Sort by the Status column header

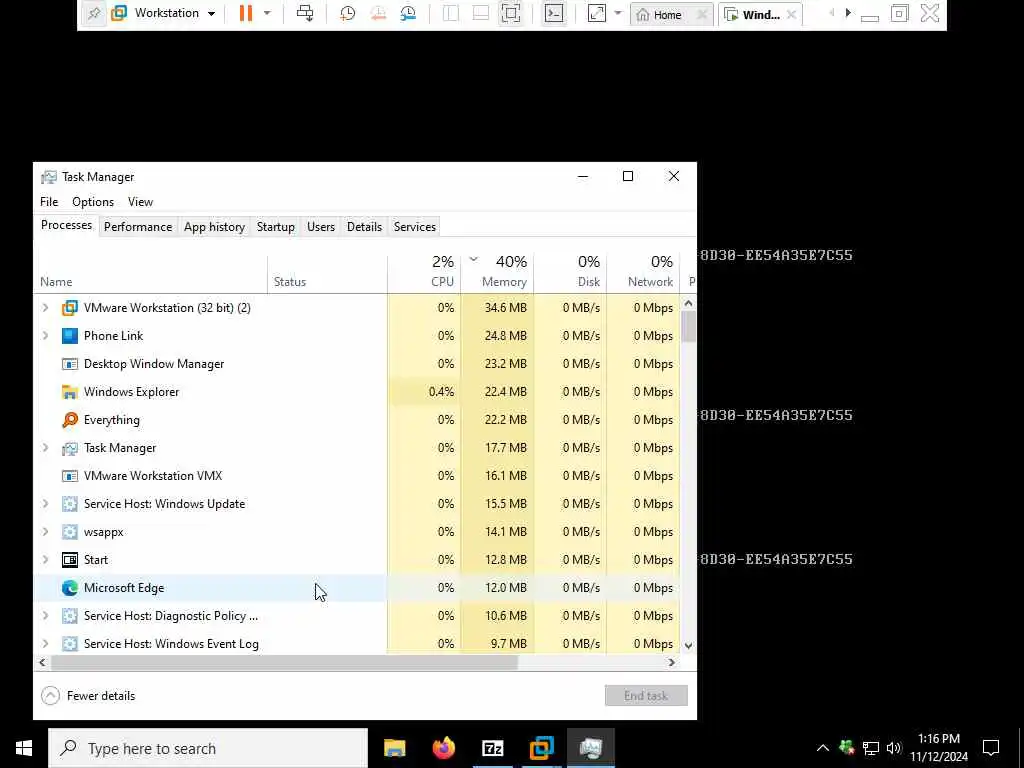(327, 273)
